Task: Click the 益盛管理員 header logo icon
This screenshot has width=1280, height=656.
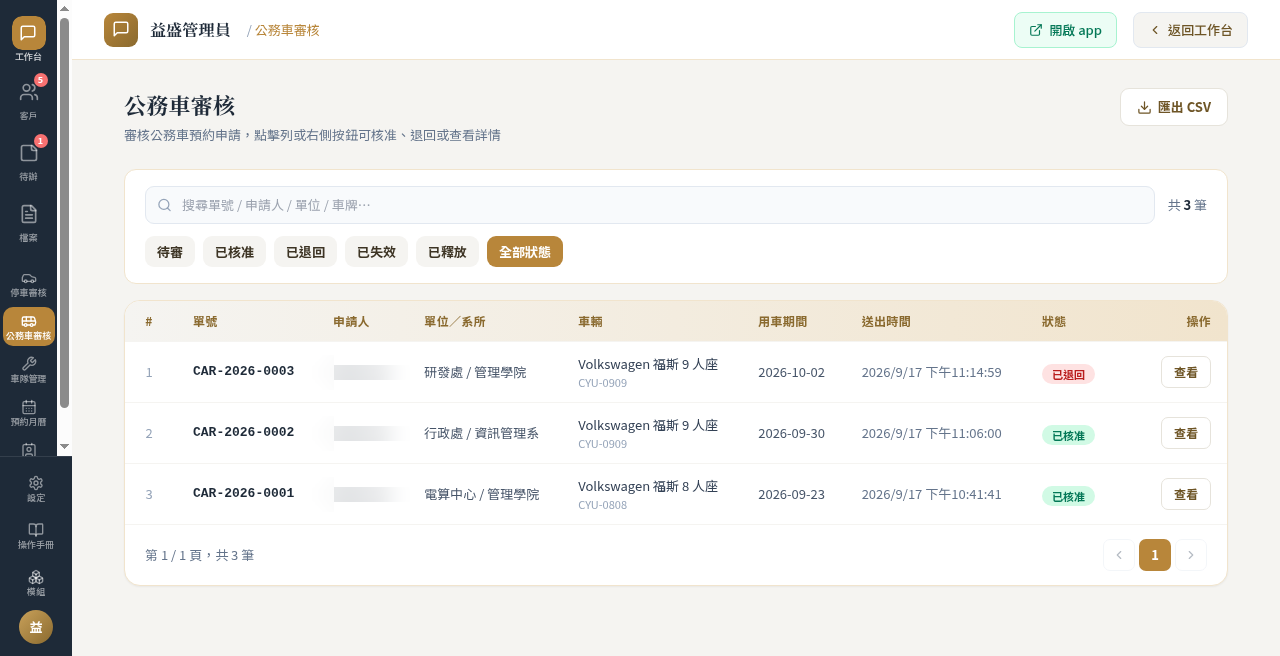Action: coord(121,30)
